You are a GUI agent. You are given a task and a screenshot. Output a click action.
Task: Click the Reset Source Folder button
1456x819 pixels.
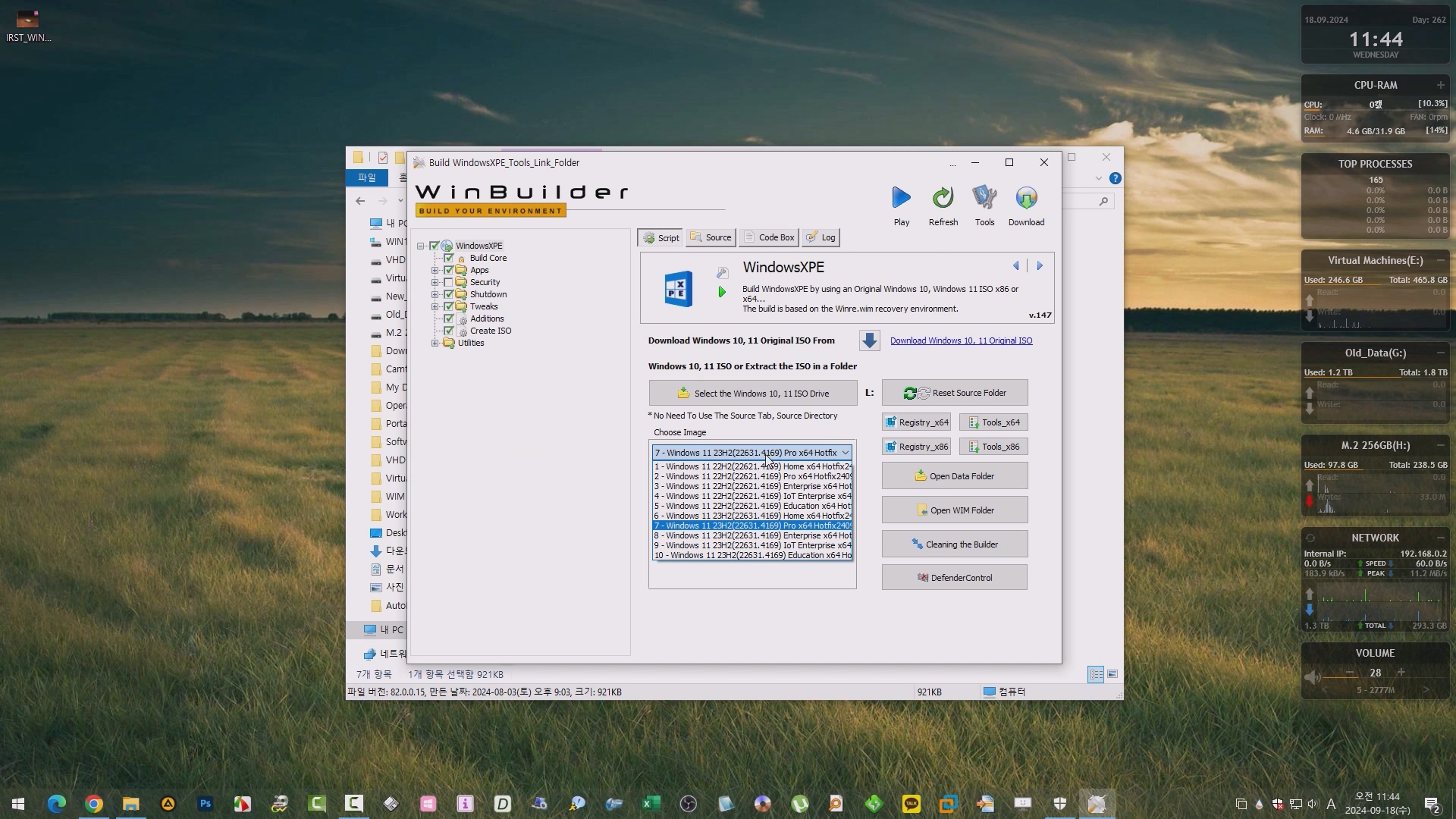[954, 393]
